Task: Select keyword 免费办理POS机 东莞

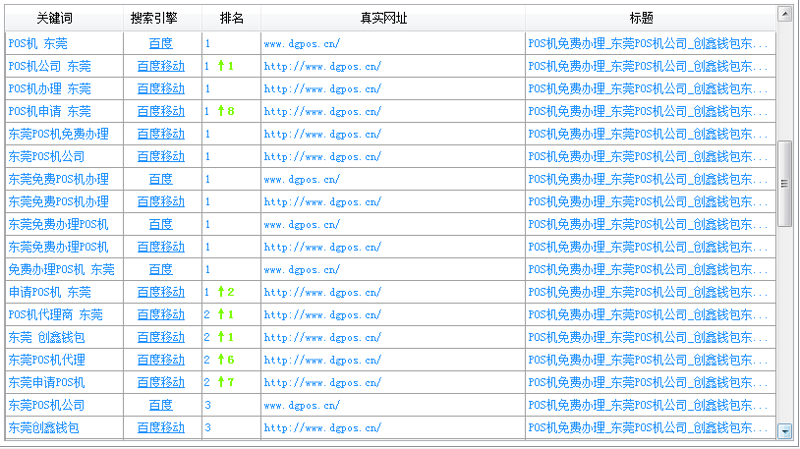Action: point(61,269)
